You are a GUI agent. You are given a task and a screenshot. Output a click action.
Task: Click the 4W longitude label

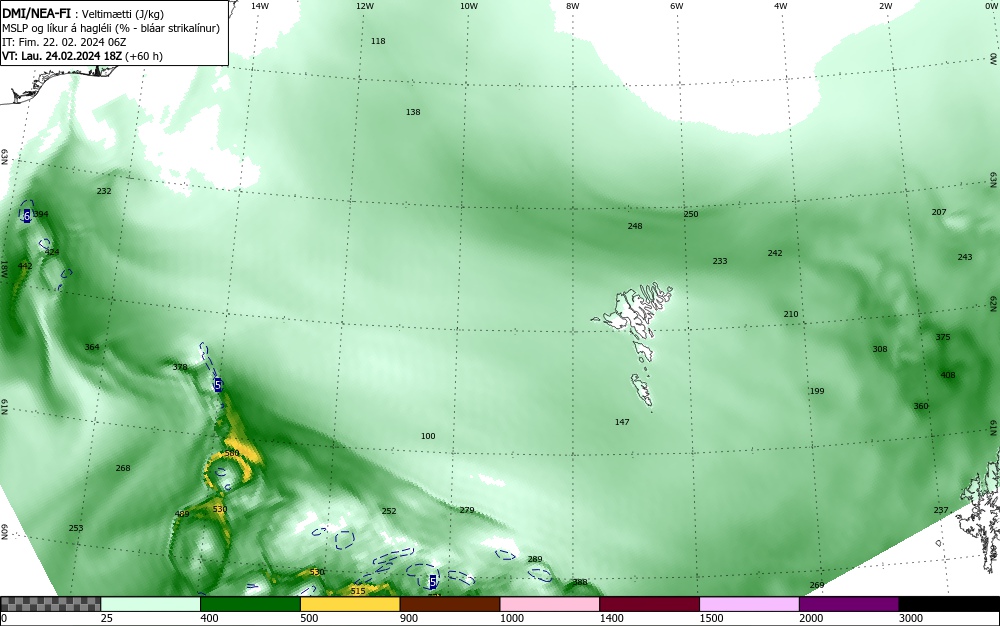(x=781, y=6)
